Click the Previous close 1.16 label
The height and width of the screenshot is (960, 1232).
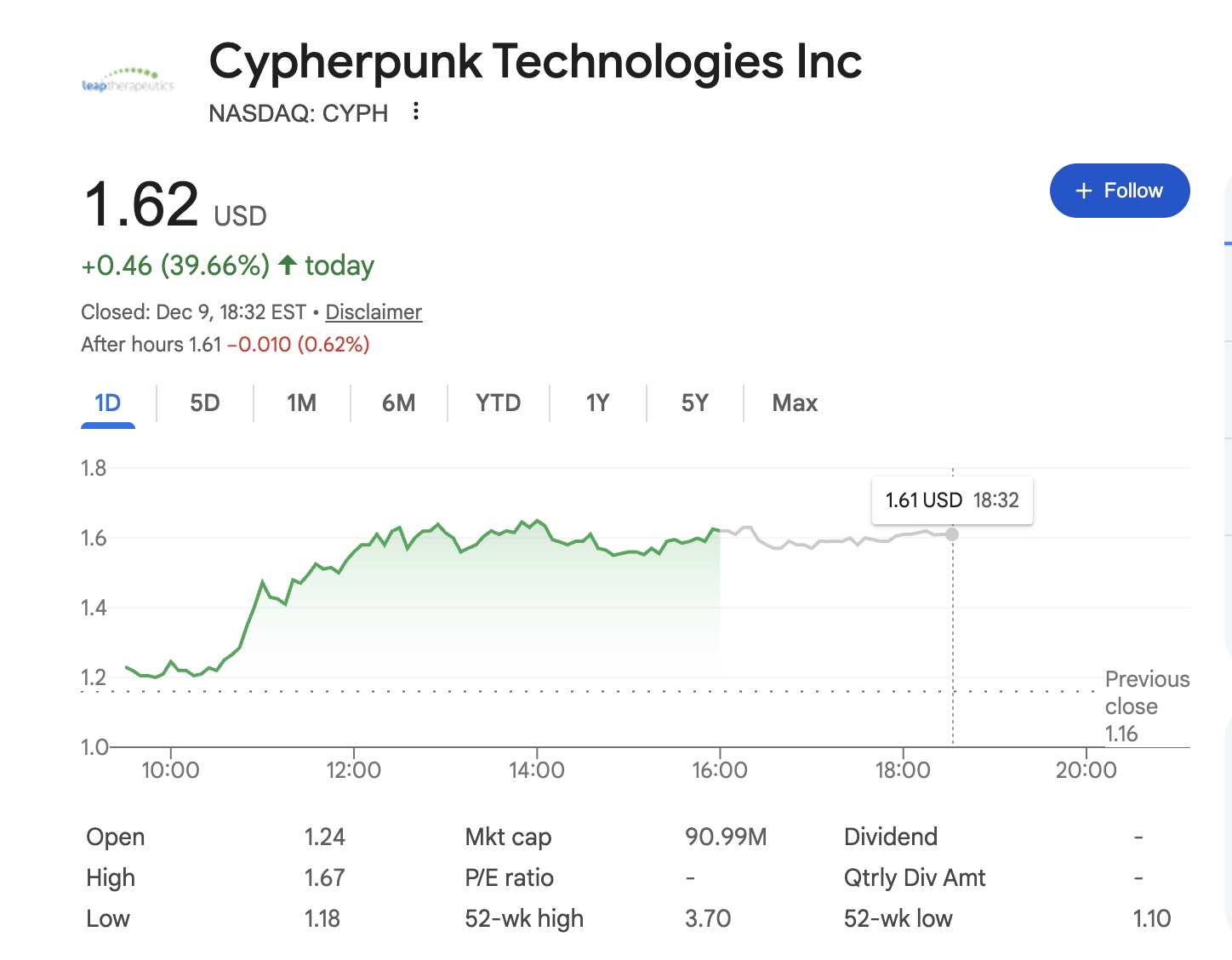(1147, 706)
